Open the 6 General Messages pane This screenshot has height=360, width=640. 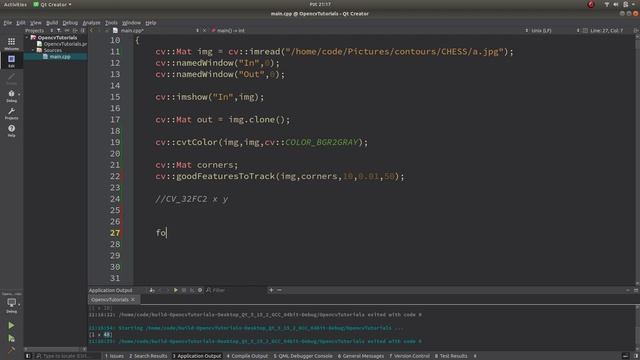pos(361,356)
